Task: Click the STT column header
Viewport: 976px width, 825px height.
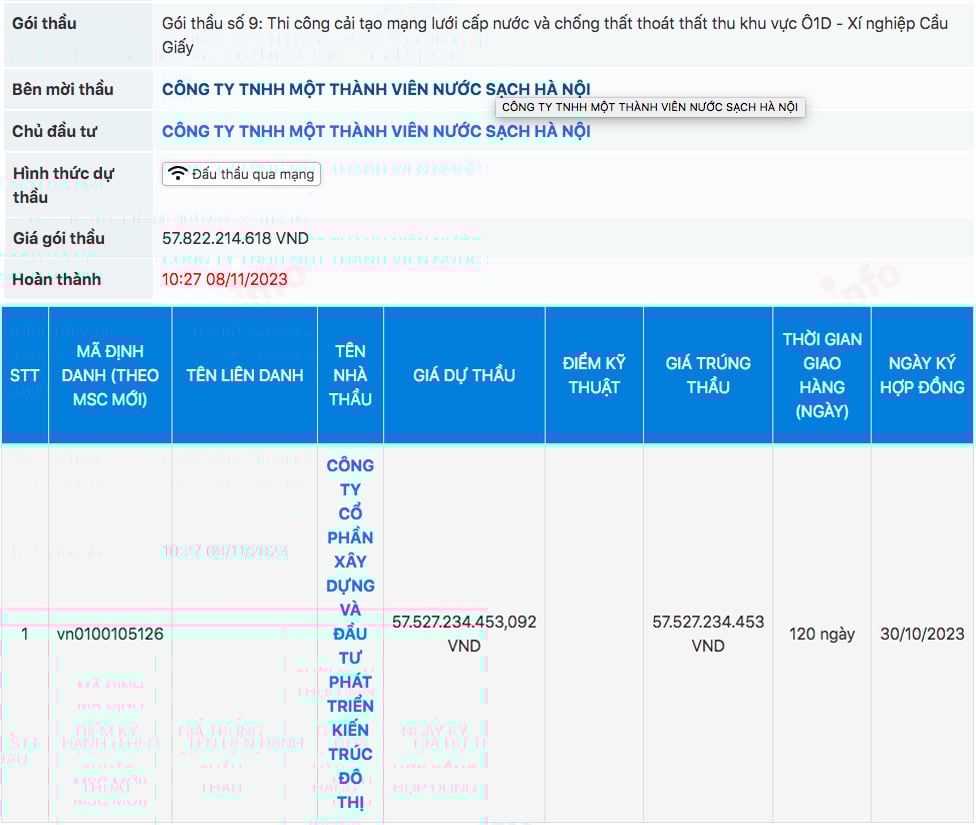Action: 25,375
